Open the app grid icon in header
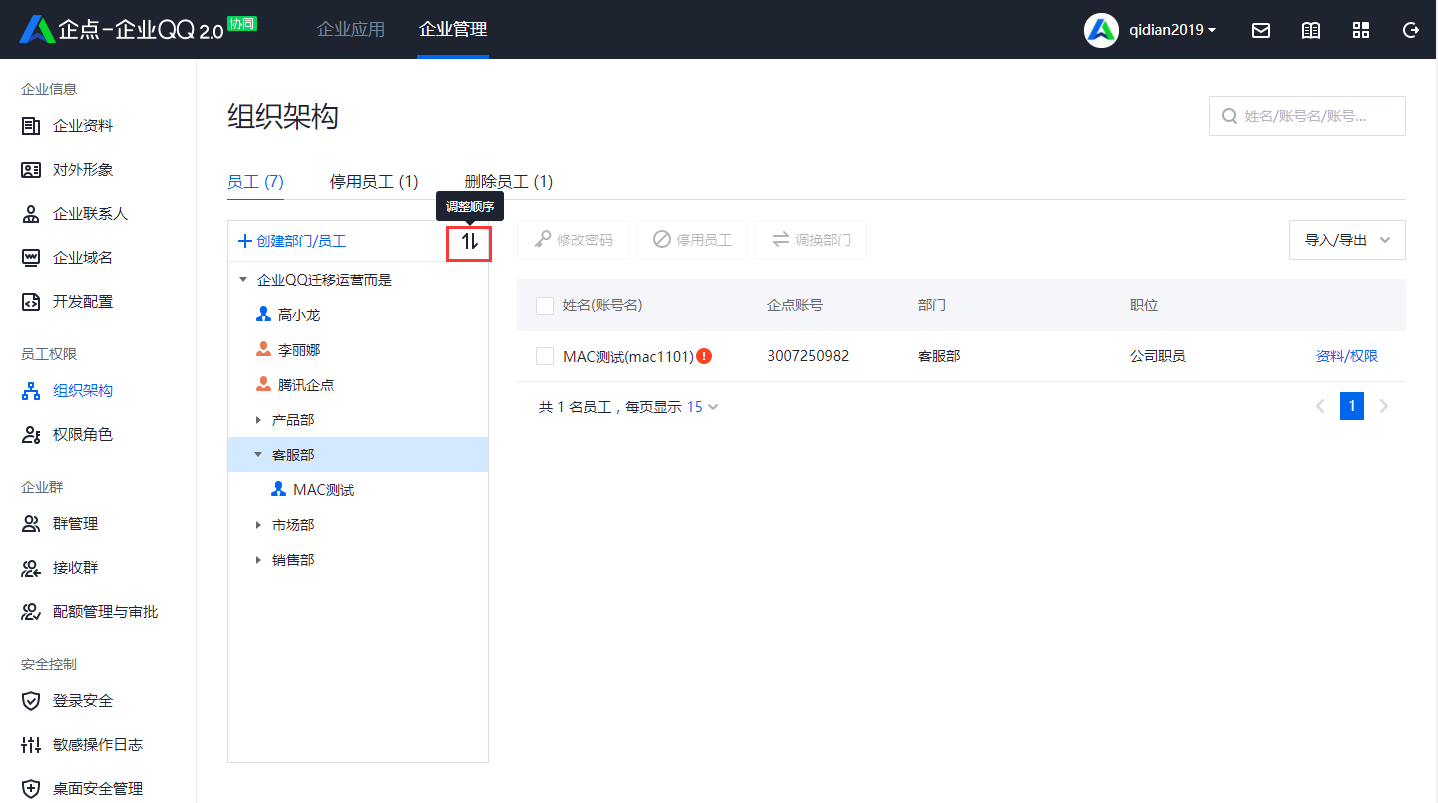Image resolution: width=1438 pixels, height=803 pixels. coord(1361,30)
